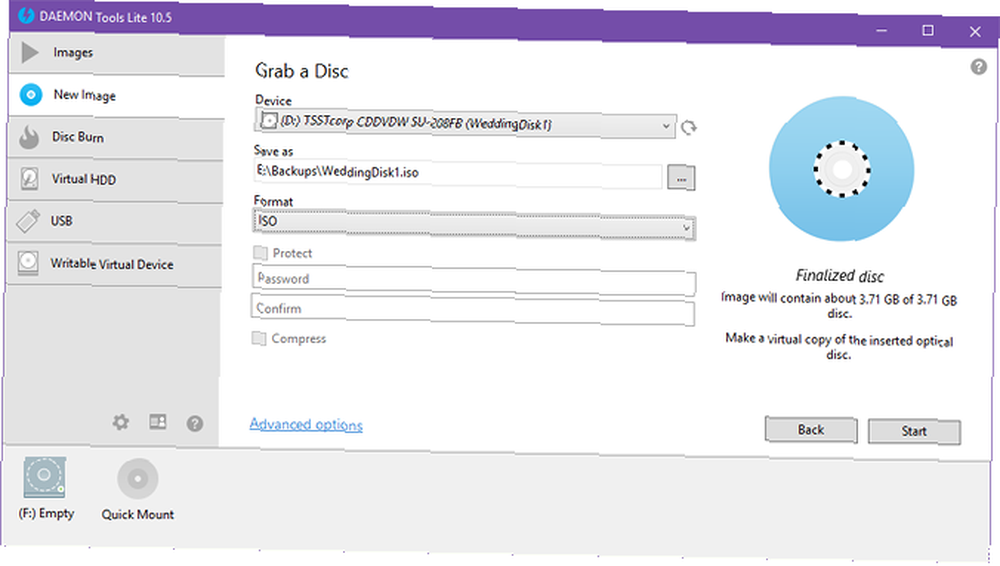Viewport: 1000px width, 566px height.
Task: Click the Disc Burn flame icon
Action: click(29, 137)
